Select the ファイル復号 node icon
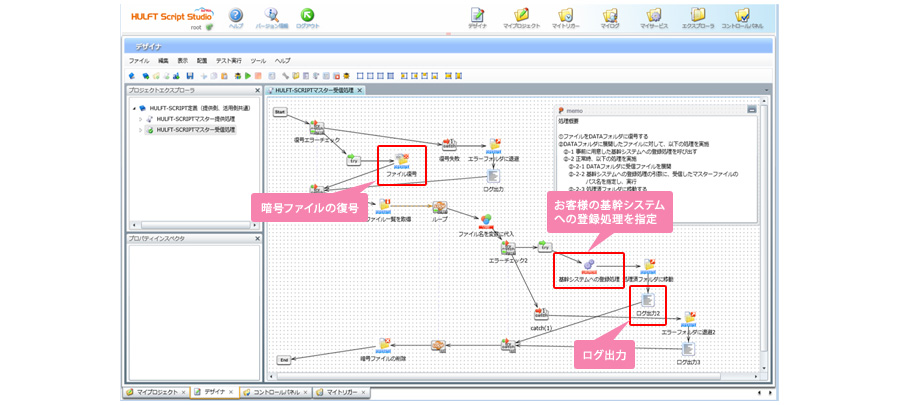The image size is (900, 405). tap(402, 160)
